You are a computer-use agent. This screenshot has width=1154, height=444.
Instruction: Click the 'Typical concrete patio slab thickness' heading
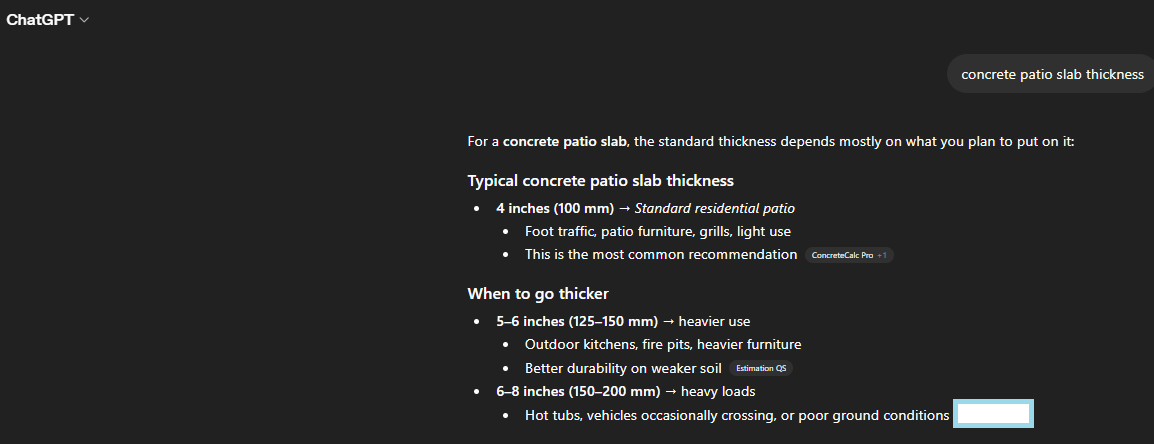[600, 181]
